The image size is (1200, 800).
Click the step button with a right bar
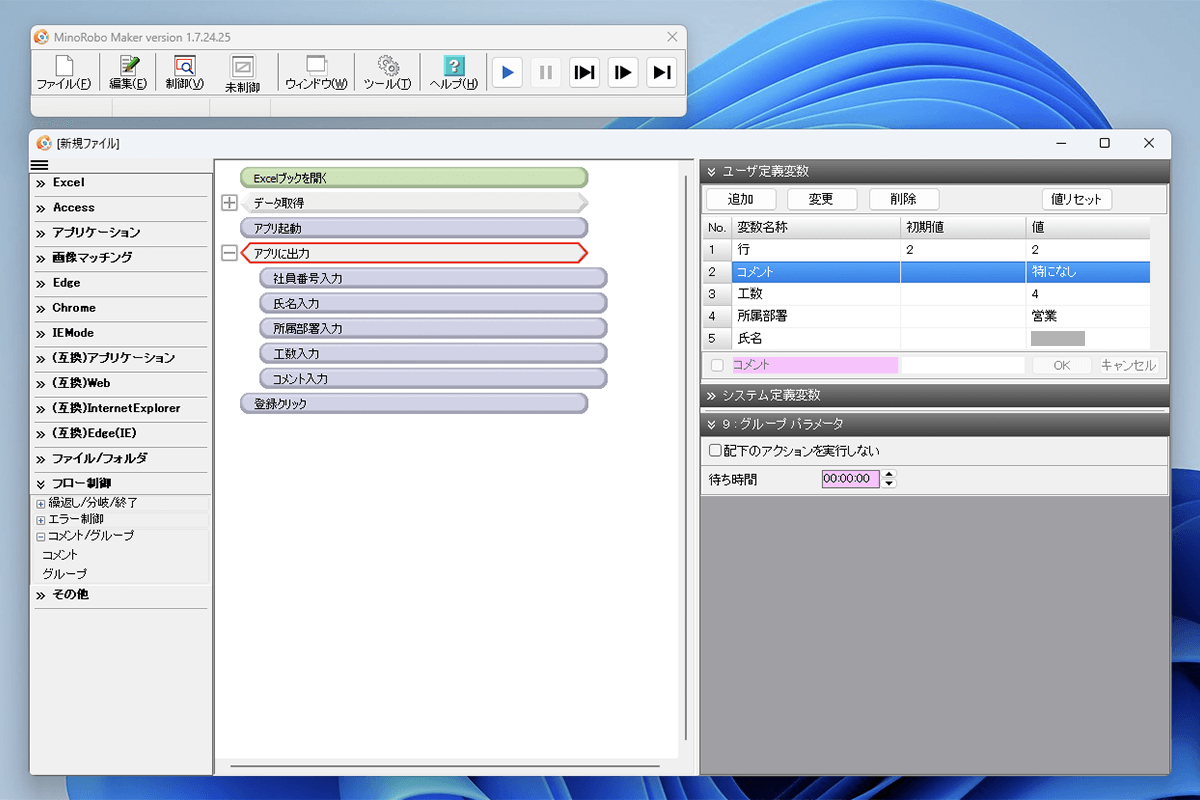point(661,72)
